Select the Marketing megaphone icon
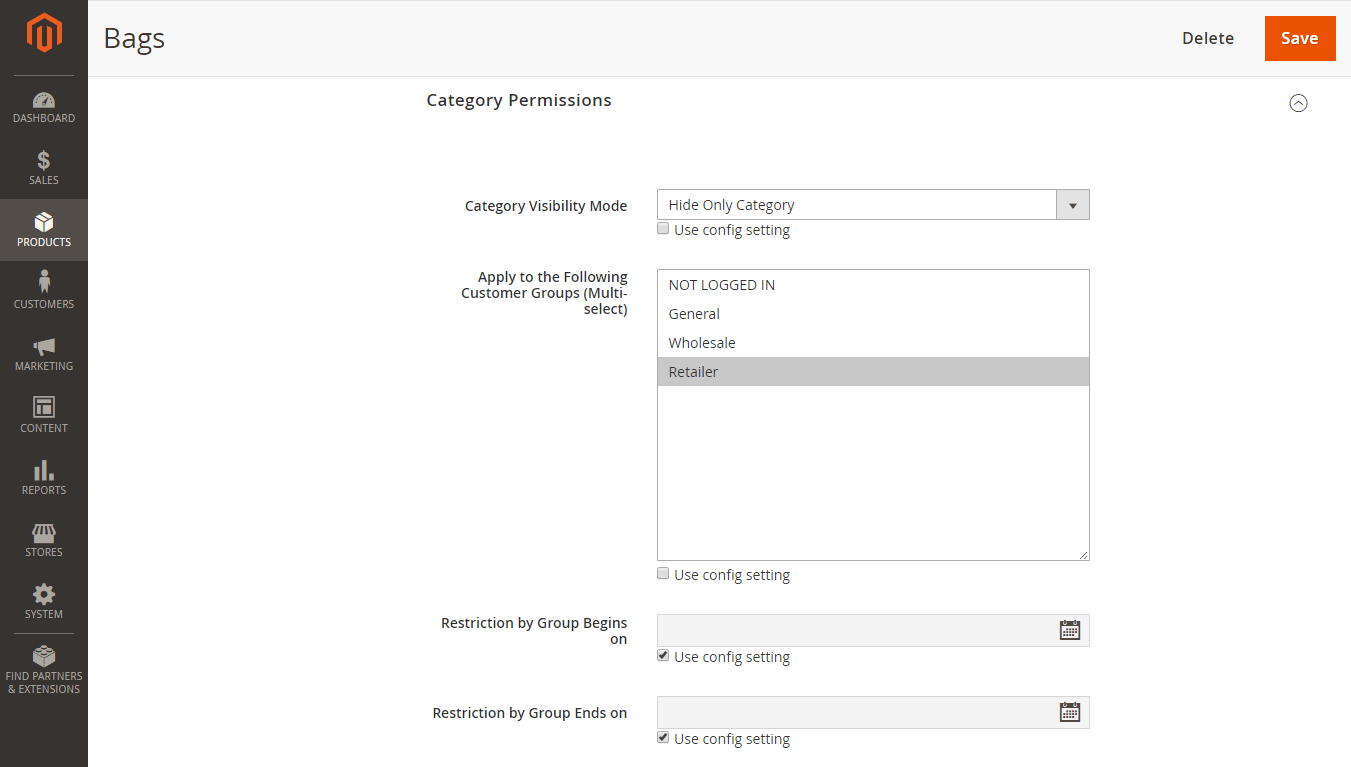 click(44, 352)
